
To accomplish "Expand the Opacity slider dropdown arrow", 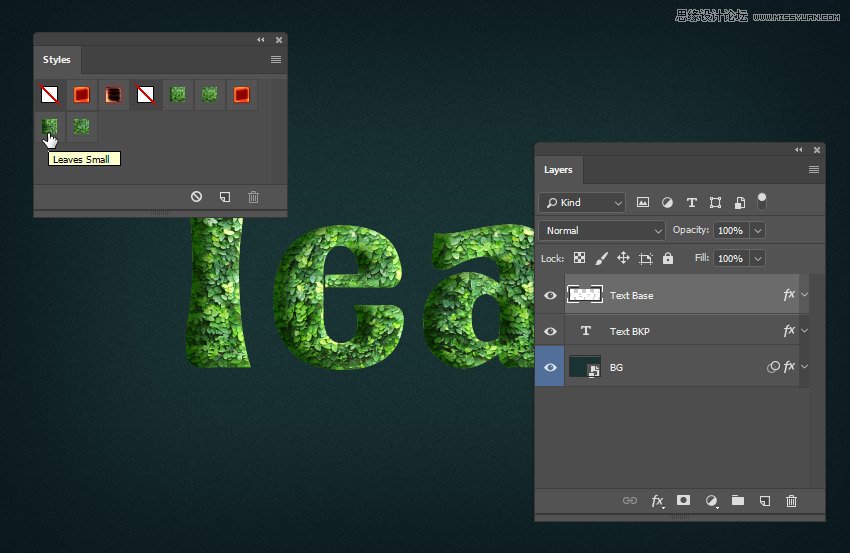I will (757, 230).
